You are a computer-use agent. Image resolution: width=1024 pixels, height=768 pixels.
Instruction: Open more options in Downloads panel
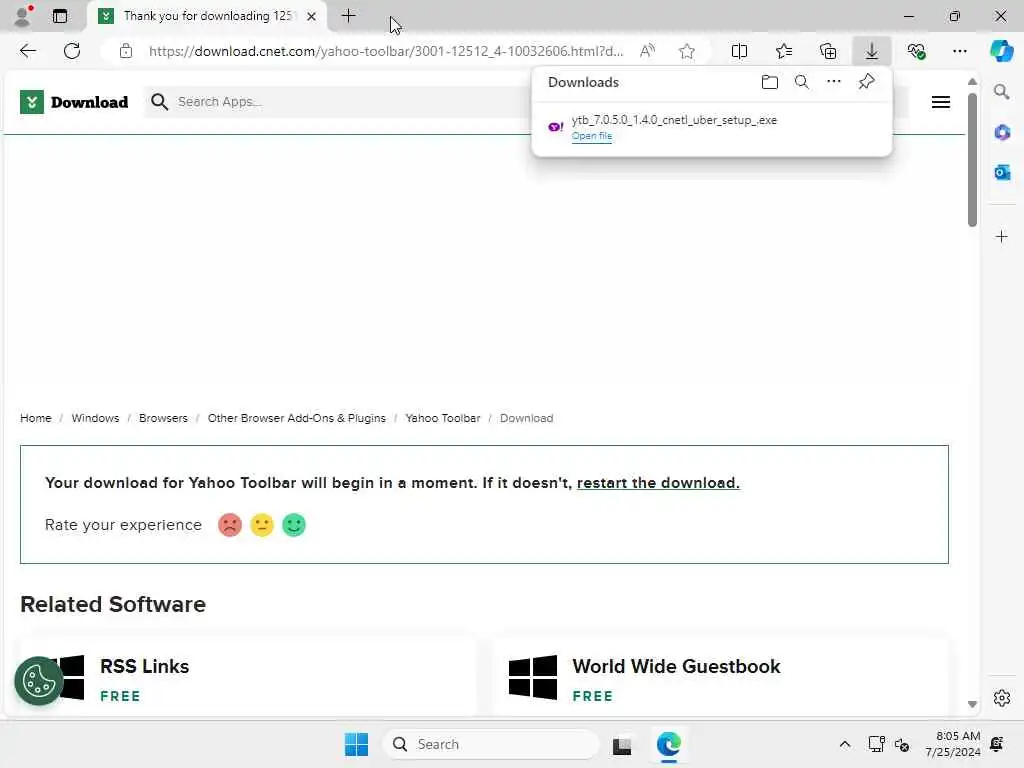coord(833,82)
